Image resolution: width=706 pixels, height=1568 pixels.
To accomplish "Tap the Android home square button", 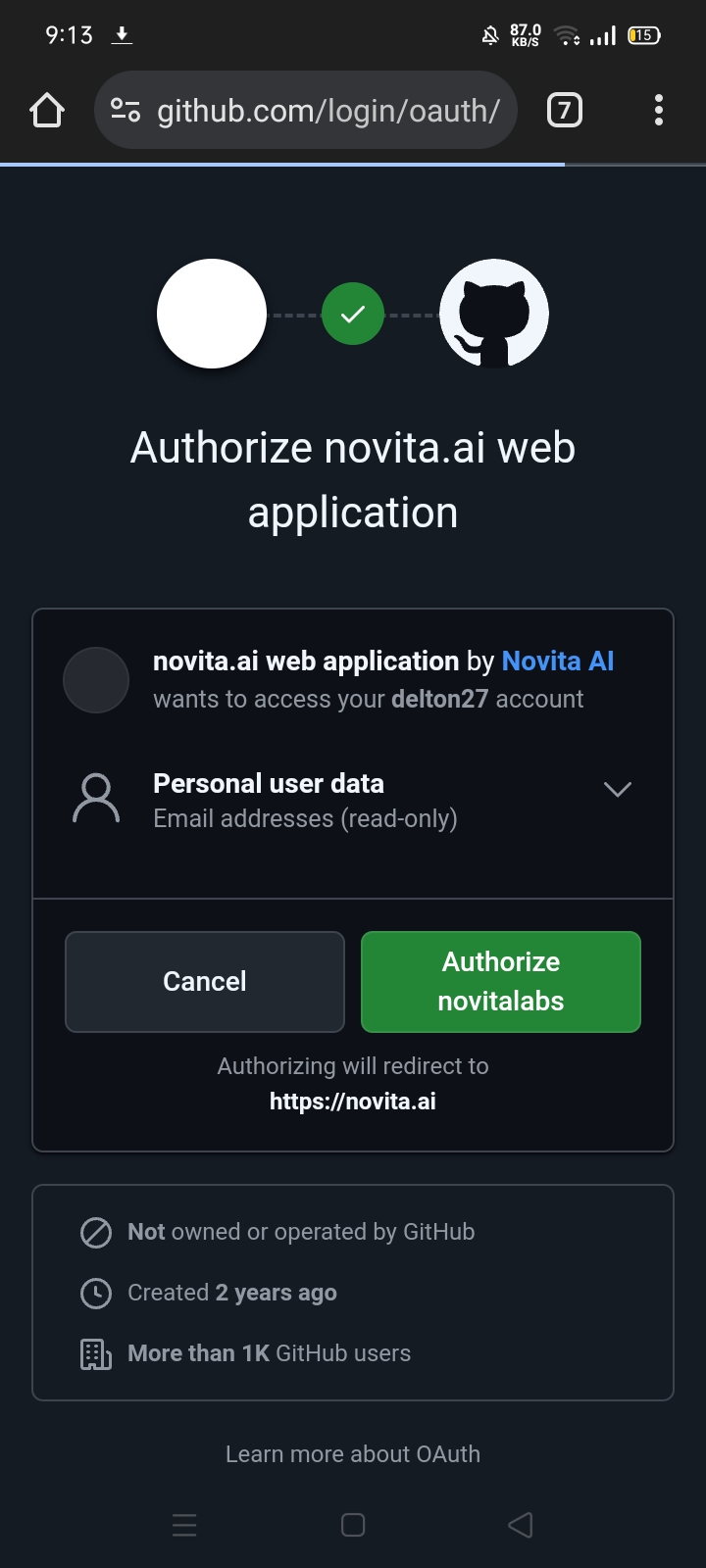I will pos(353,1525).
